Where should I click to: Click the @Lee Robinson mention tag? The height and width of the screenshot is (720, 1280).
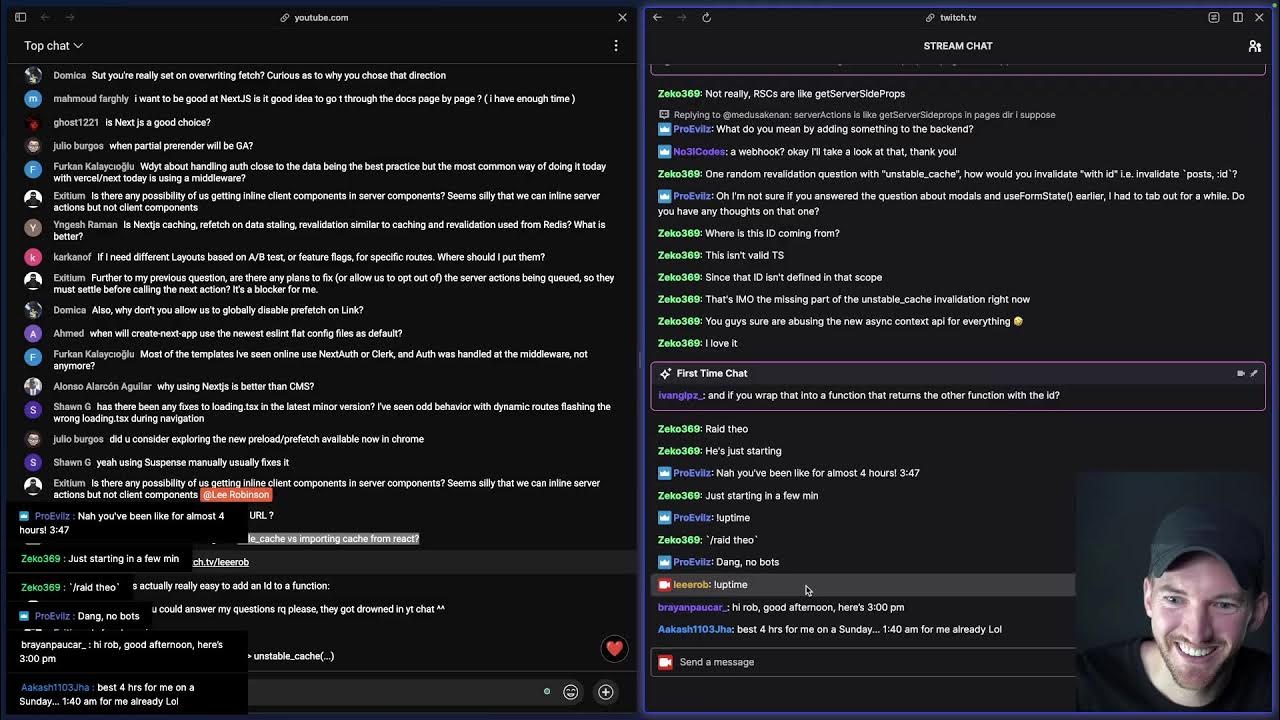[x=236, y=495]
